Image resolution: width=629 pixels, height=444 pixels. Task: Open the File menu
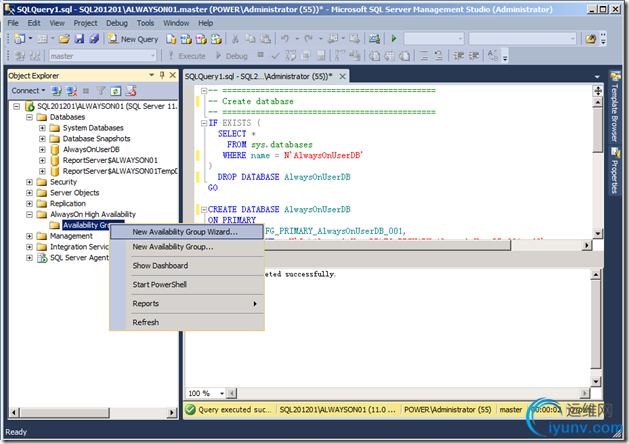coord(13,23)
